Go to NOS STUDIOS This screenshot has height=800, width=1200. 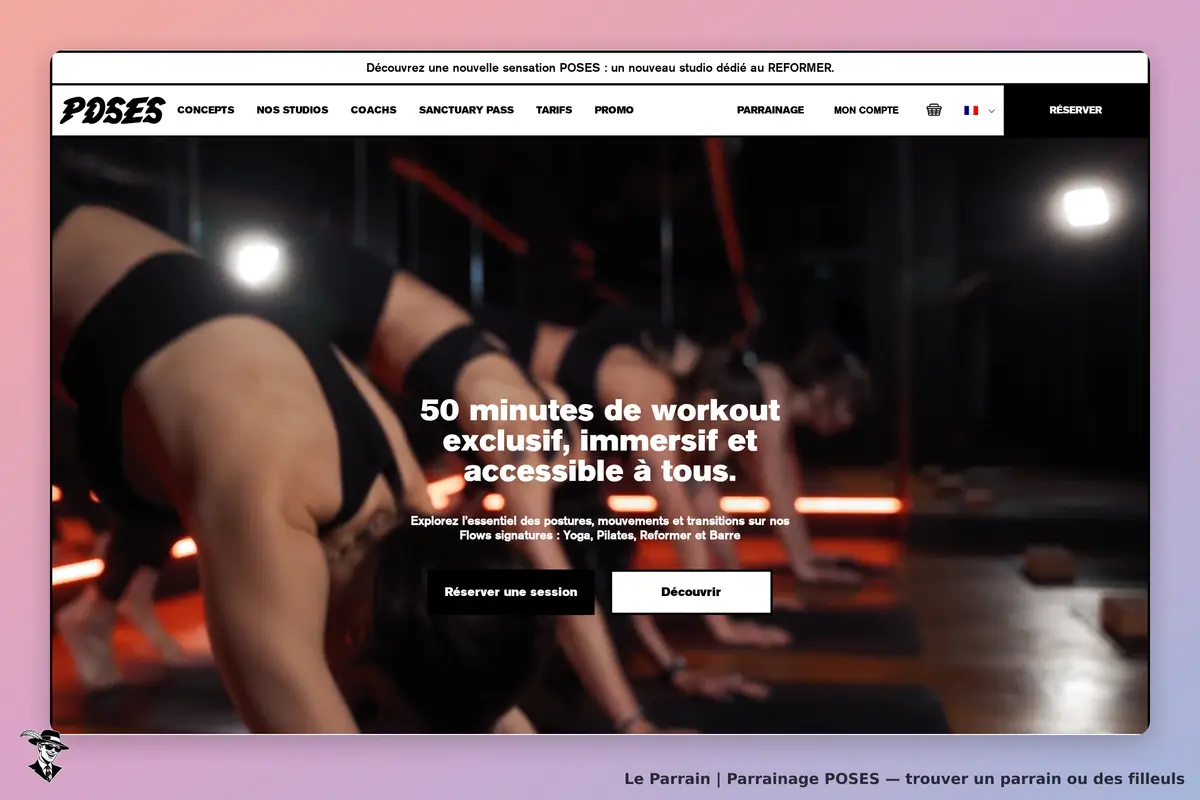(x=292, y=110)
